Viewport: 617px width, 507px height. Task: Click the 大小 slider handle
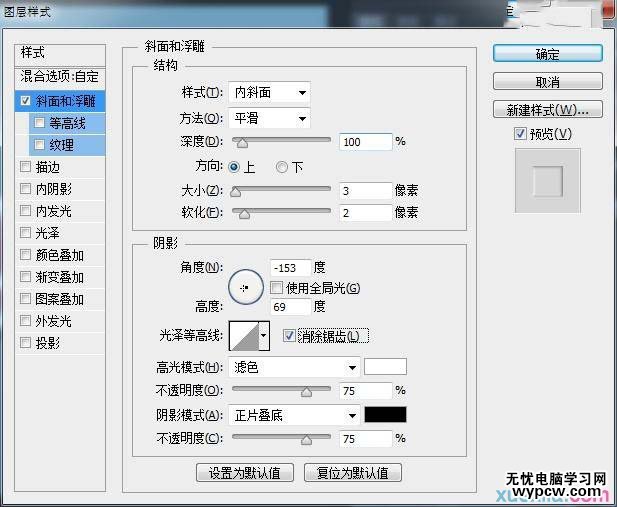[235, 192]
